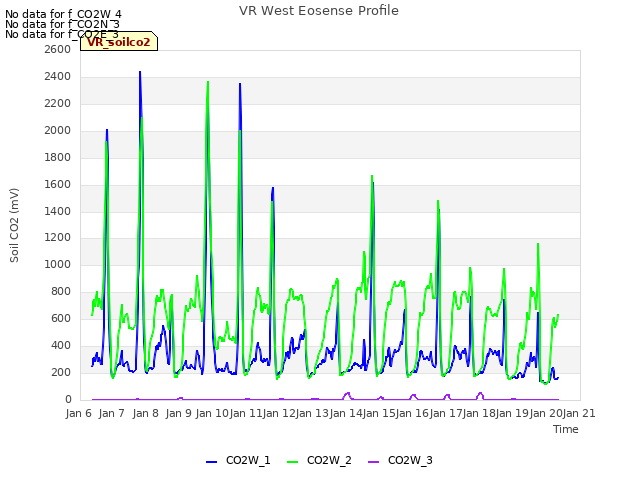Click the VR_soilco2 label box

tap(119, 42)
